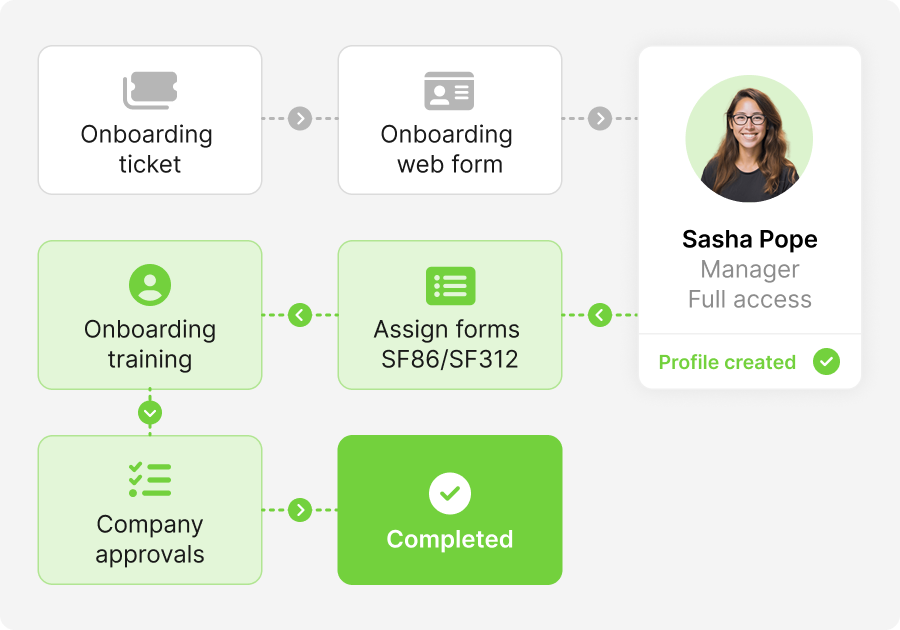Open Sasha Pope's profile photo
Image resolution: width=900 pixels, height=630 pixels.
click(x=749, y=139)
